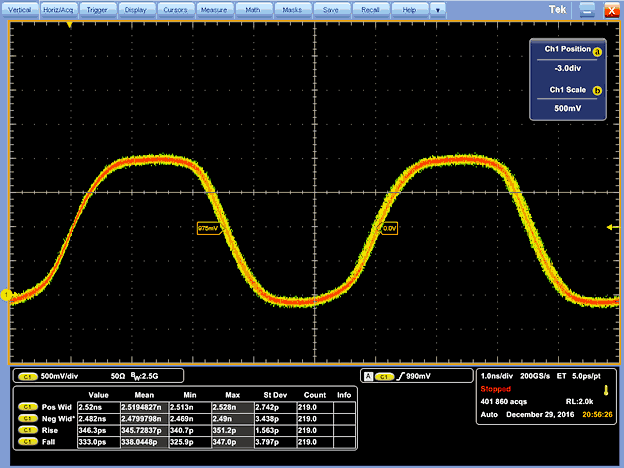Select knob 'a' for Ch1 Position
The width and height of the screenshot is (624, 468).
(597, 52)
